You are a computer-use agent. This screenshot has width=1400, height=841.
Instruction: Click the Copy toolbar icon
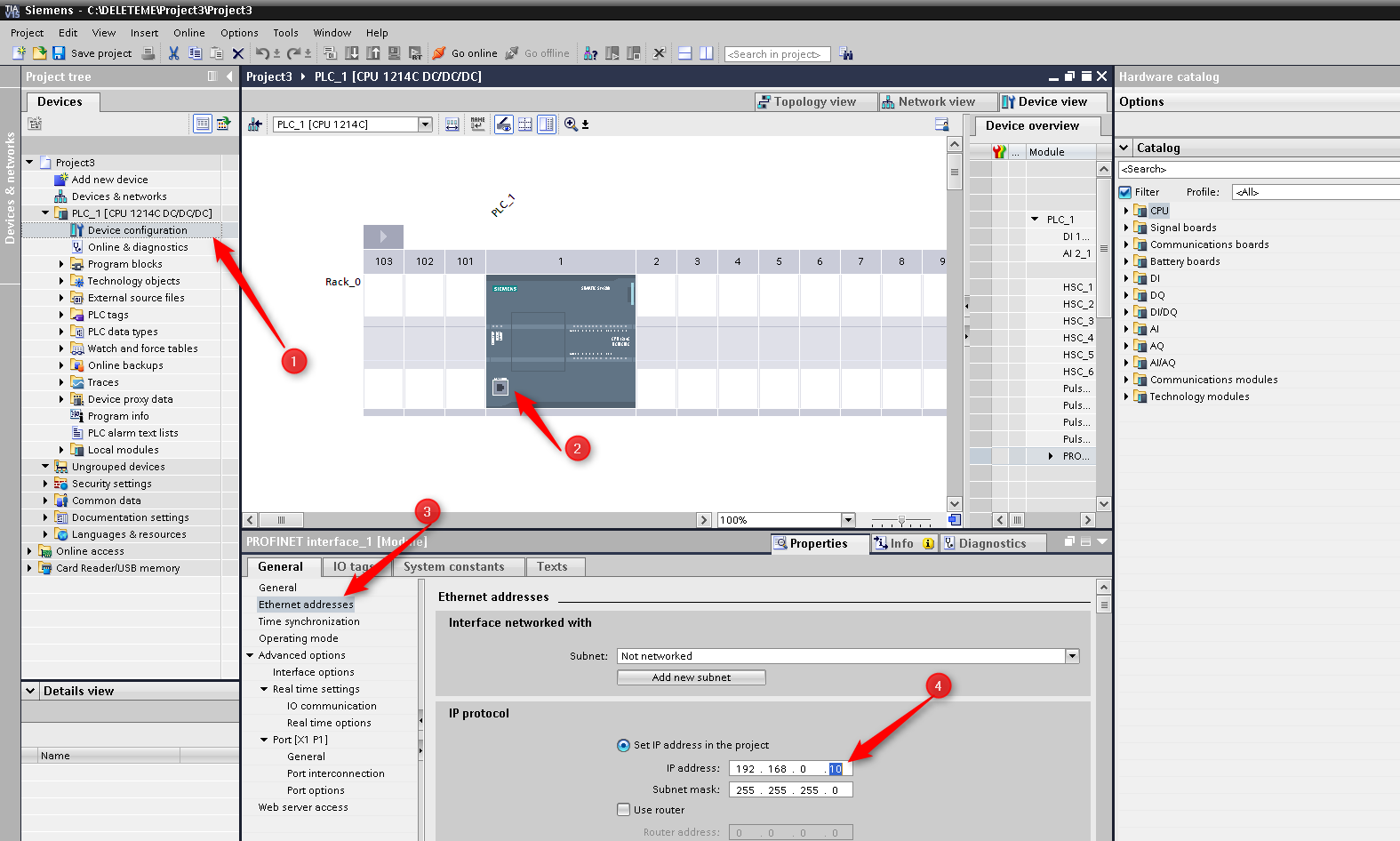[x=195, y=53]
